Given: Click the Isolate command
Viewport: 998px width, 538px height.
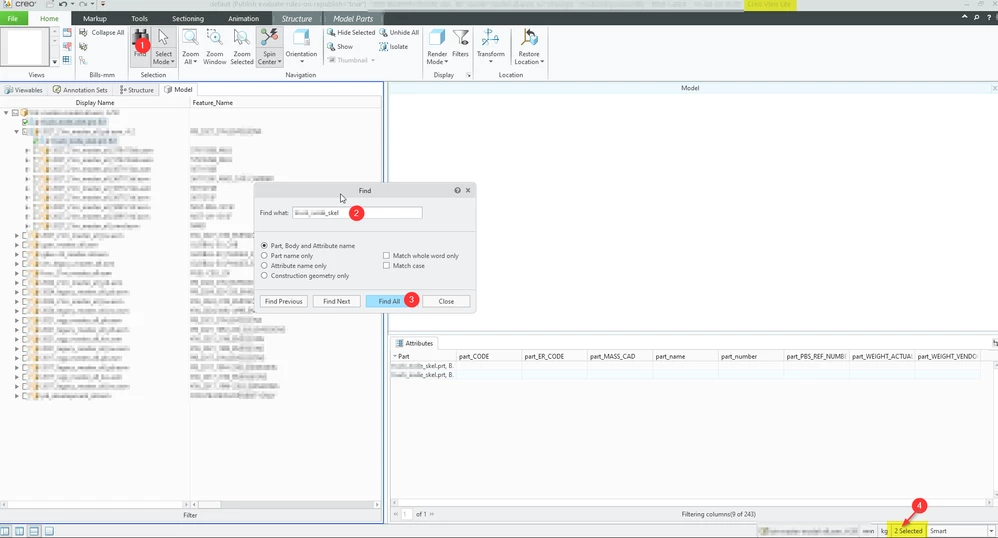Looking at the screenshot, I should click(x=393, y=46).
